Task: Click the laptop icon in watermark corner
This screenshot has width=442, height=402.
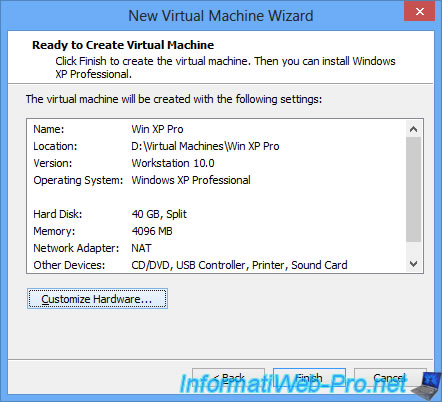Action: [x=425, y=387]
